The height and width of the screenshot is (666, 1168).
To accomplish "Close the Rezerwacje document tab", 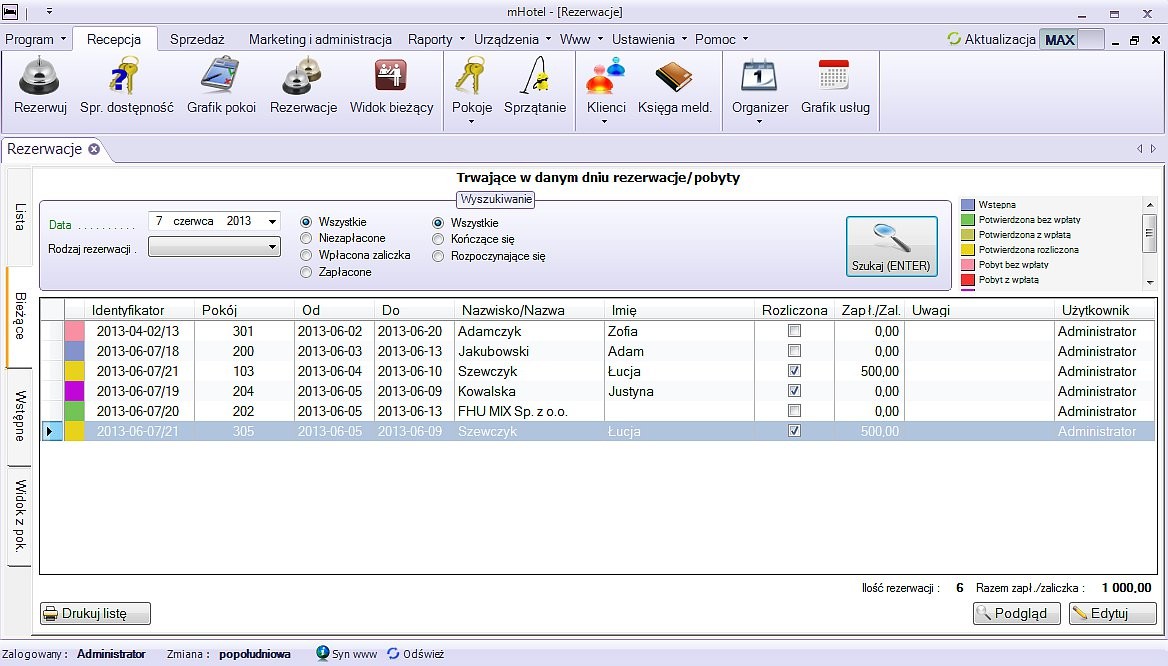I will tap(94, 149).
